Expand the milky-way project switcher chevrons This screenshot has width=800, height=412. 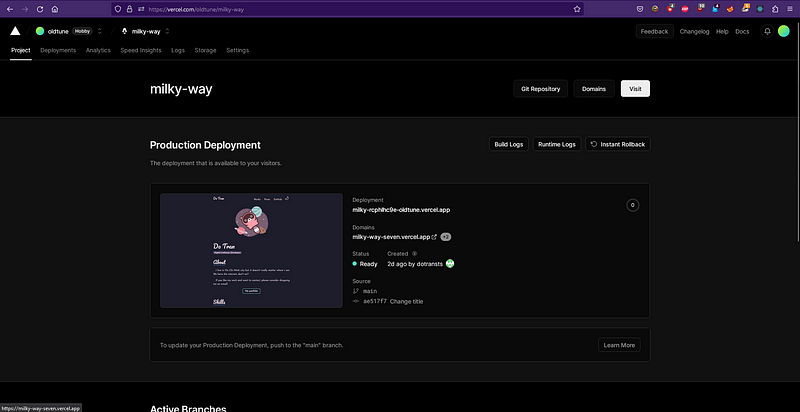(x=167, y=31)
